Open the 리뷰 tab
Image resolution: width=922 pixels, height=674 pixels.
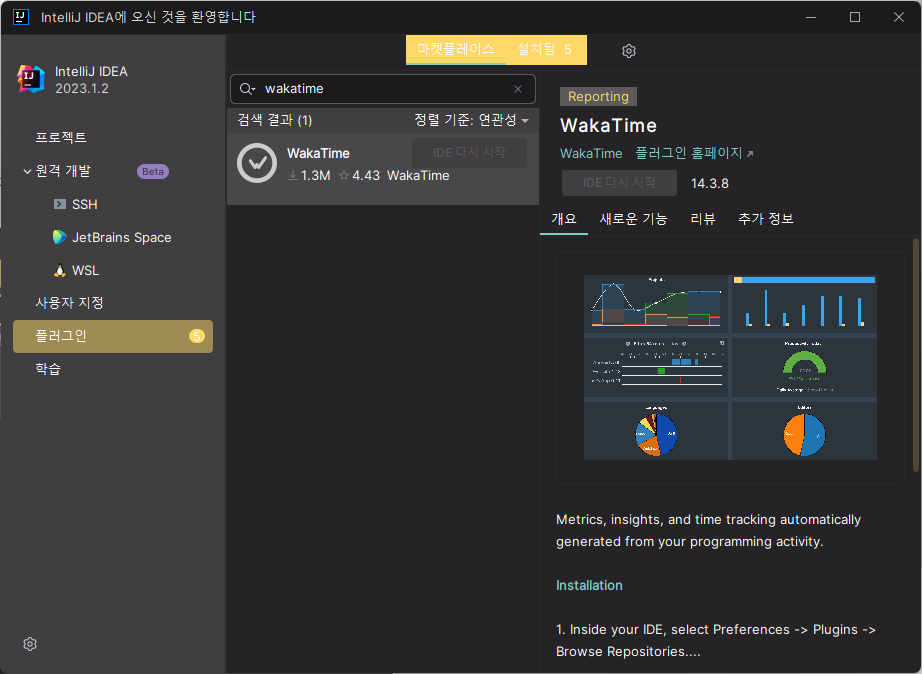tap(703, 219)
